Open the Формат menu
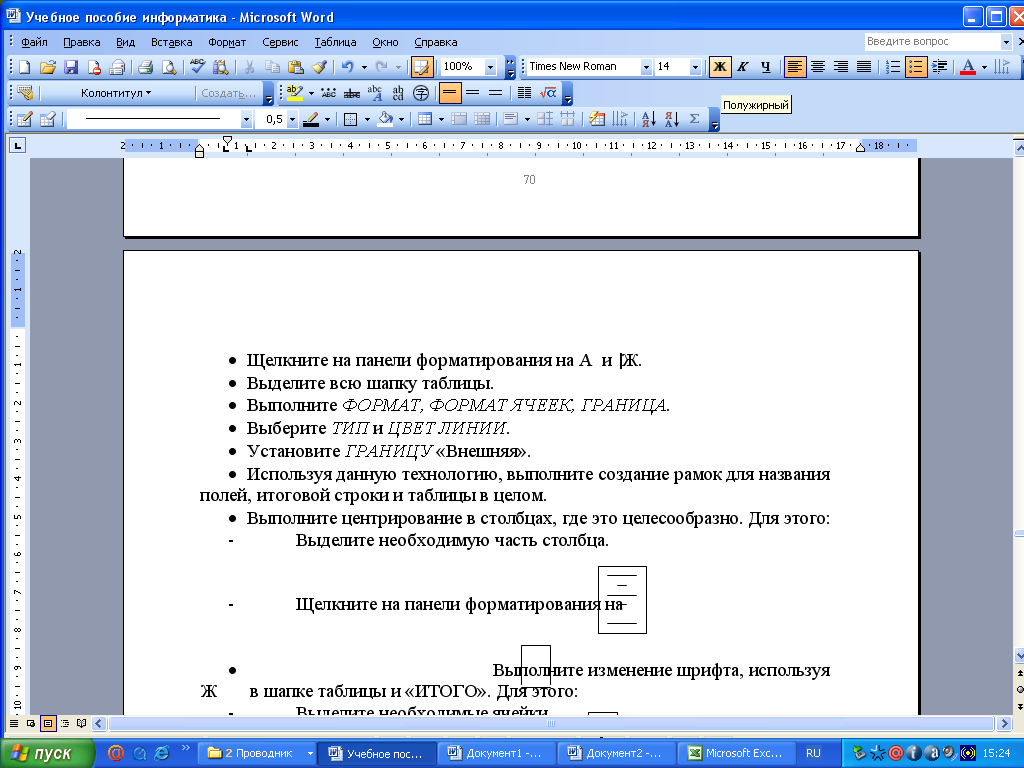 (x=227, y=42)
